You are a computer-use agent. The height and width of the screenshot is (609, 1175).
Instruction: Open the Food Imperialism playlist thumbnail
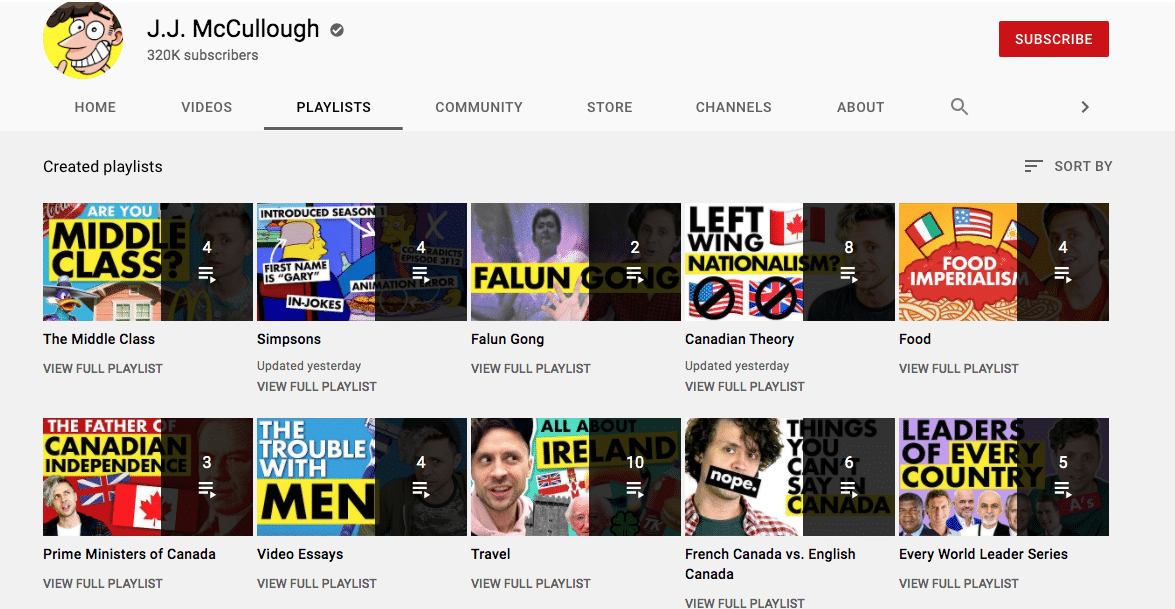(1003, 261)
